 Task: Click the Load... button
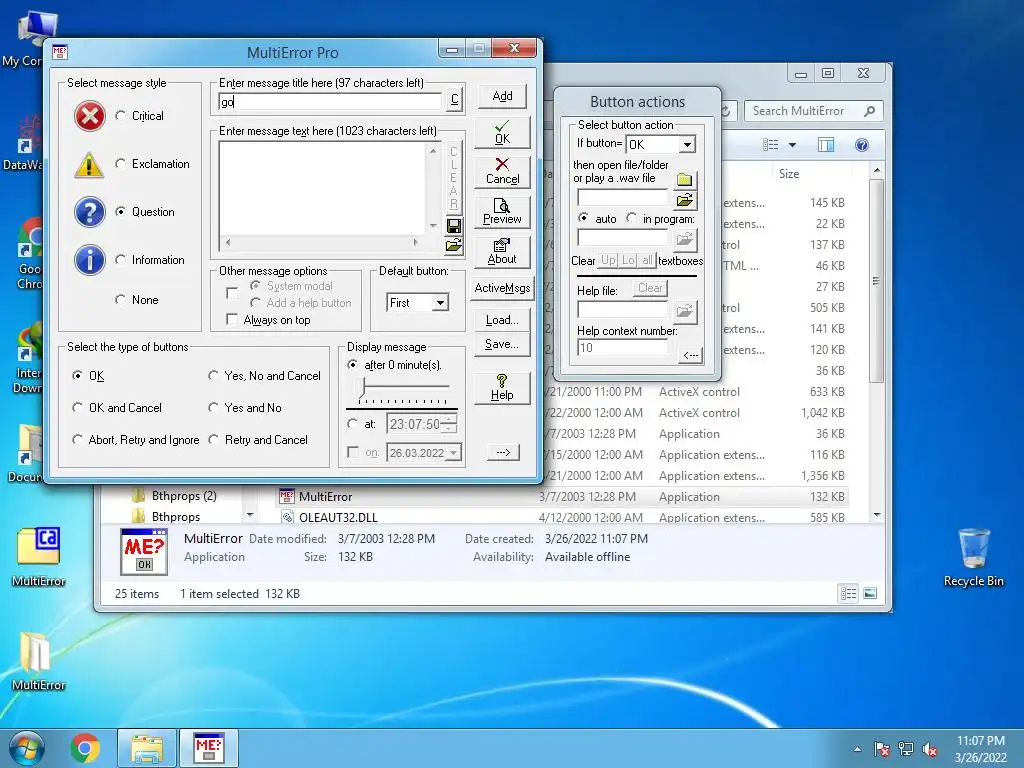pyautogui.click(x=502, y=320)
